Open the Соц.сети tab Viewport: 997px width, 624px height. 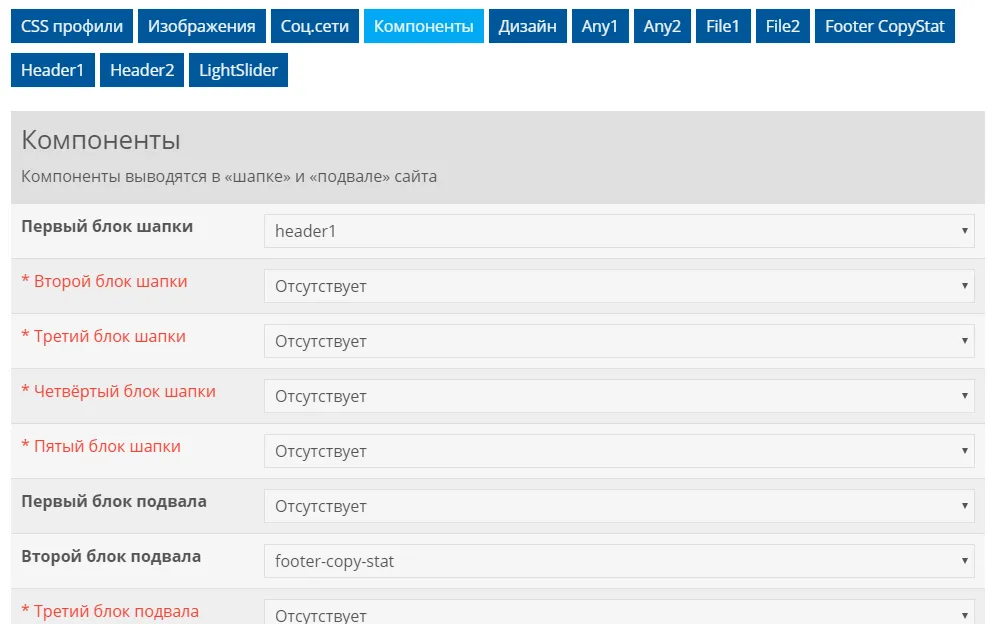click(x=314, y=26)
